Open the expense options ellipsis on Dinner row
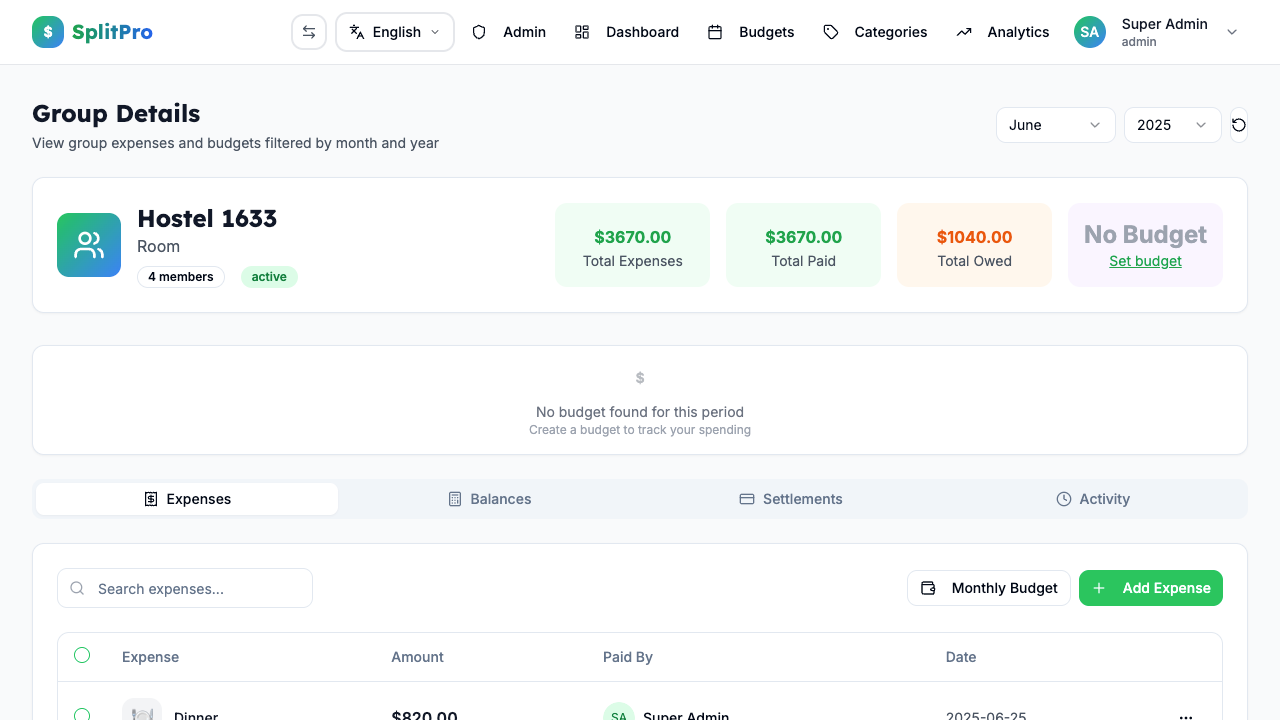This screenshot has width=1280, height=720. tap(1186, 716)
